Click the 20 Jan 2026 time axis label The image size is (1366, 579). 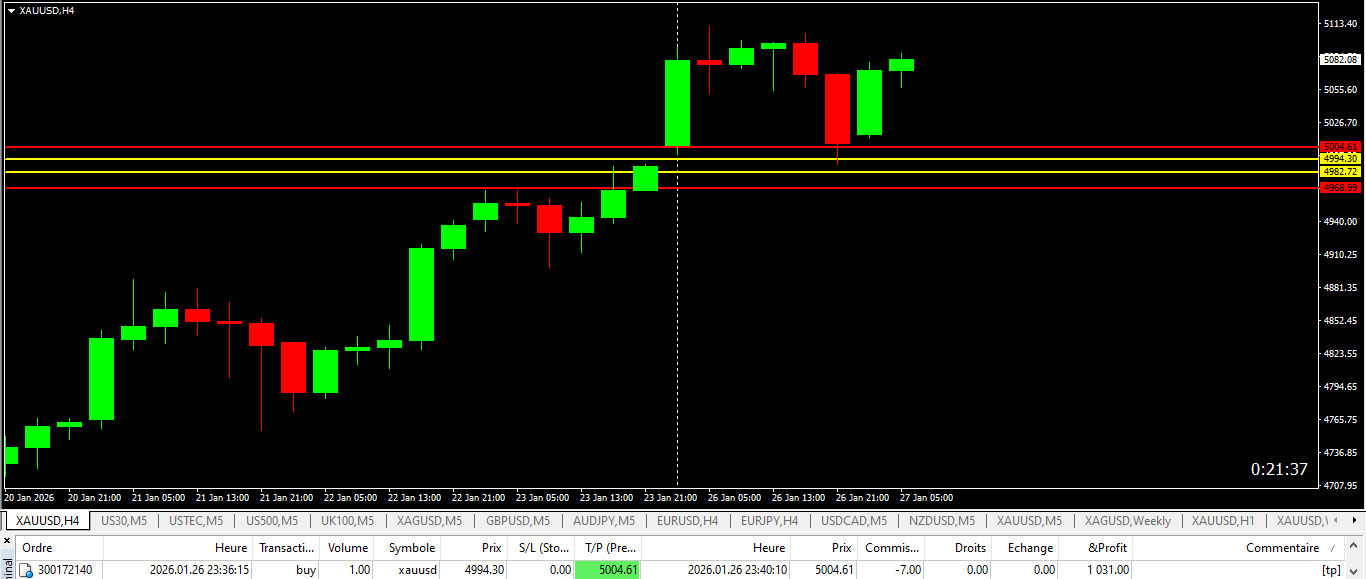[x=29, y=497]
